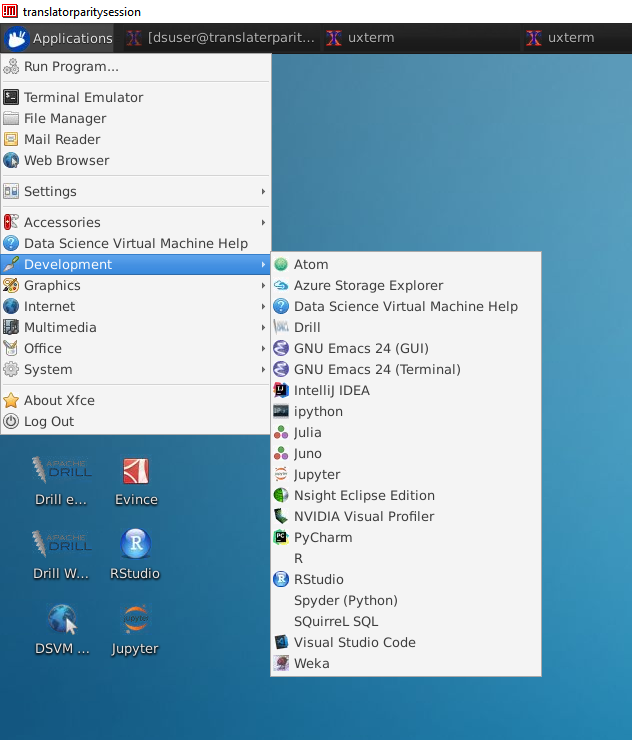Launch Visual Studio Code from submenu
Viewport: 632px width, 740px height.
[x=354, y=643]
